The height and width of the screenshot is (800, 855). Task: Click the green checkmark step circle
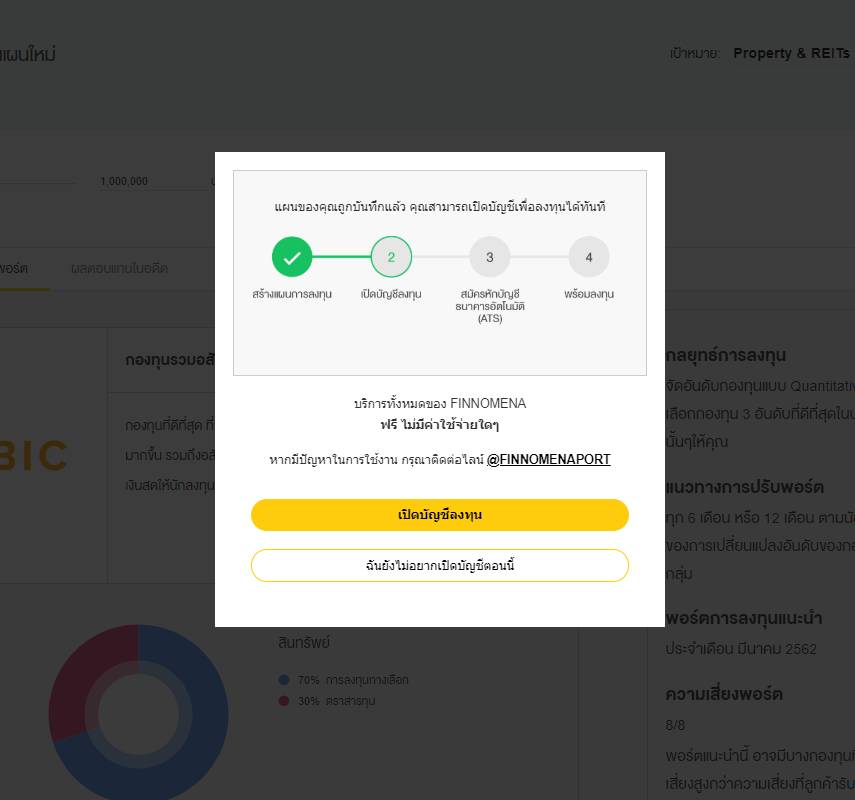tap(292, 257)
